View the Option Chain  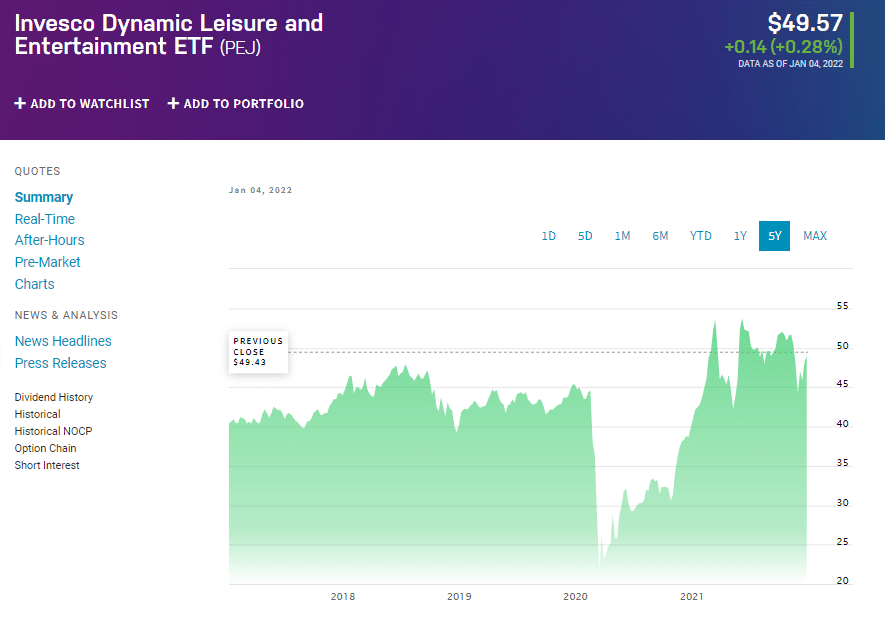pyautogui.click(x=45, y=448)
